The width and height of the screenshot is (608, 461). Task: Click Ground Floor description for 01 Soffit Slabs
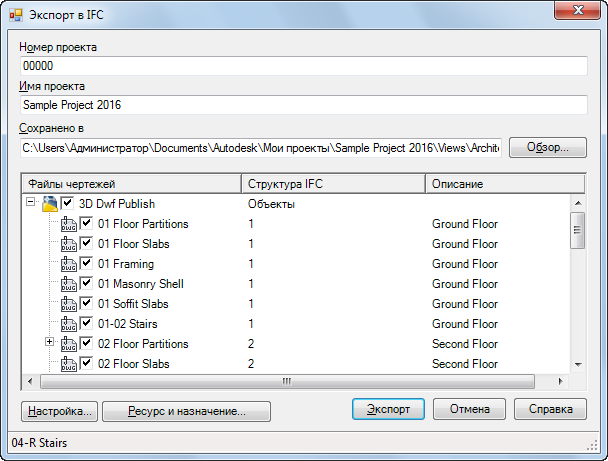coord(465,304)
